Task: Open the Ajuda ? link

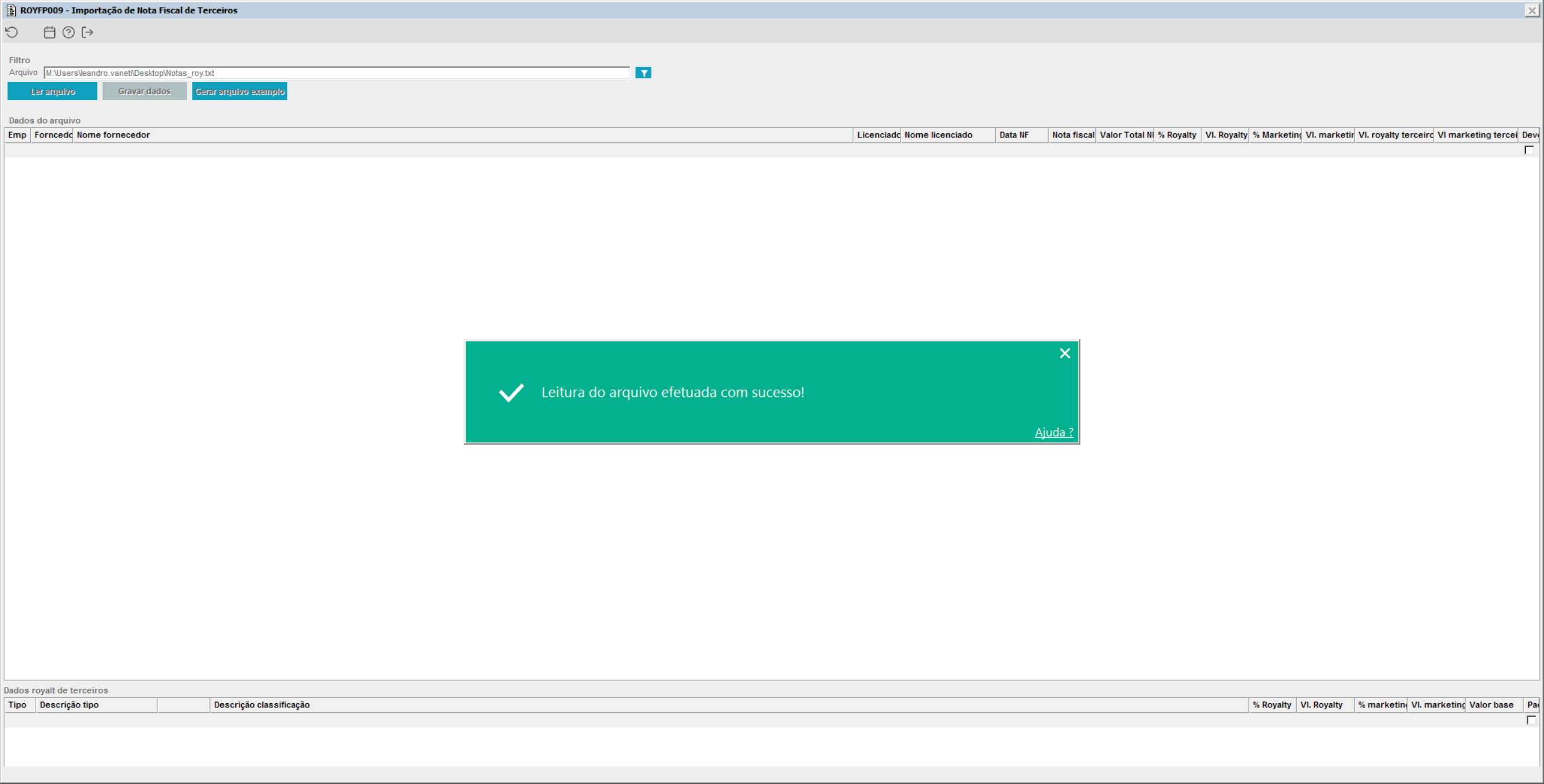Action: coord(1054,432)
